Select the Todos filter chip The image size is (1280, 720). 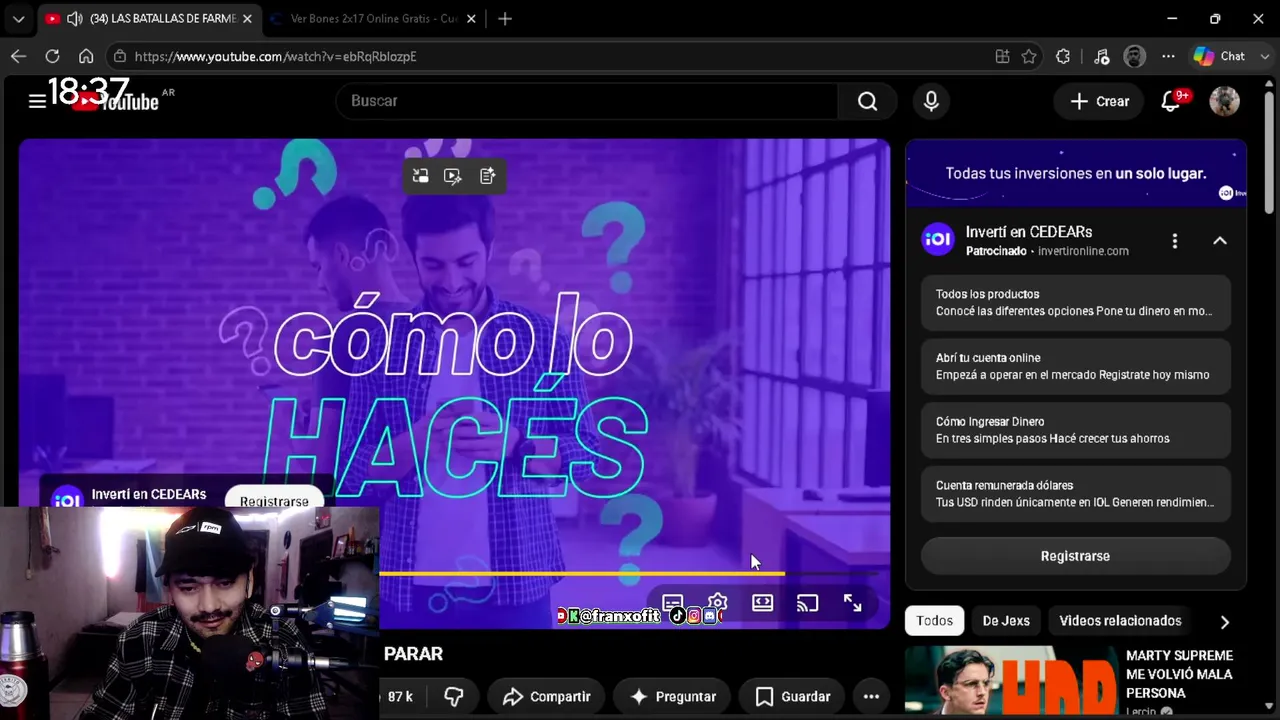coord(934,621)
